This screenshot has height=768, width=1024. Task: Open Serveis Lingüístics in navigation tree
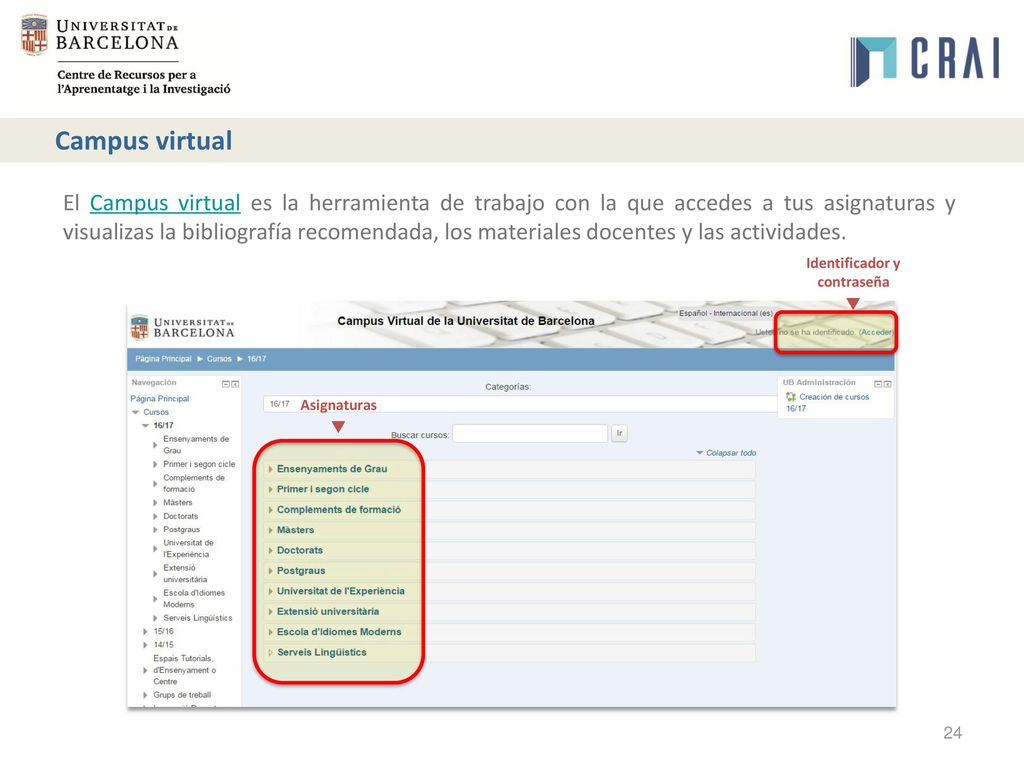coord(197,618)
